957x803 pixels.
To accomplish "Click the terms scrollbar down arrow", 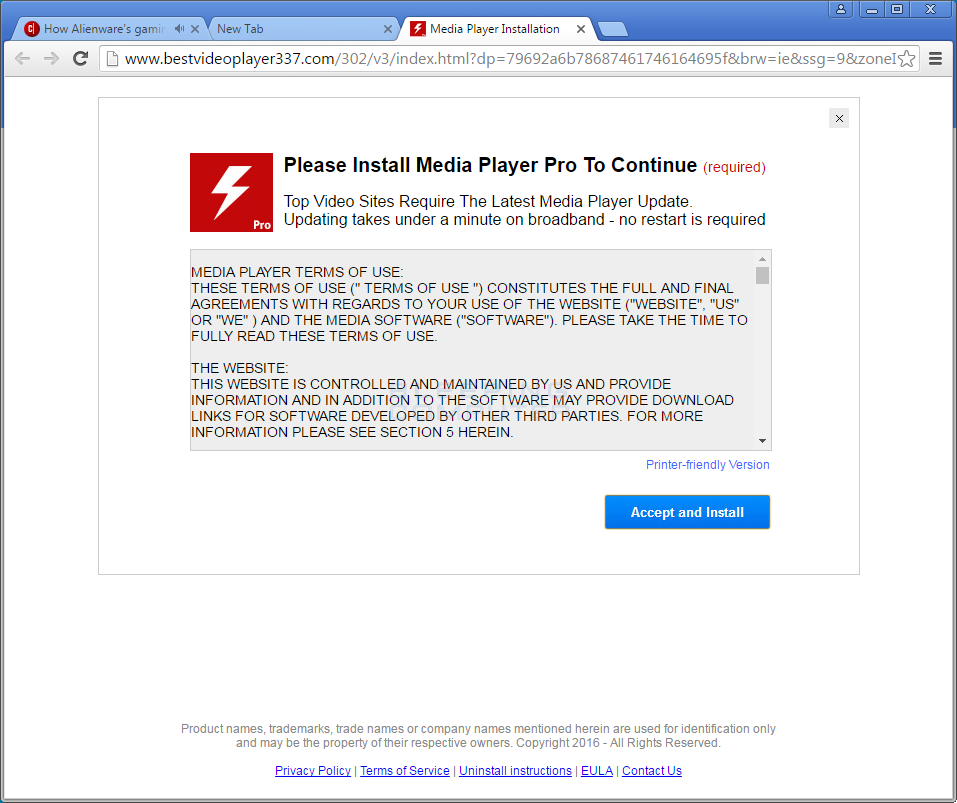I will point(762,441).
